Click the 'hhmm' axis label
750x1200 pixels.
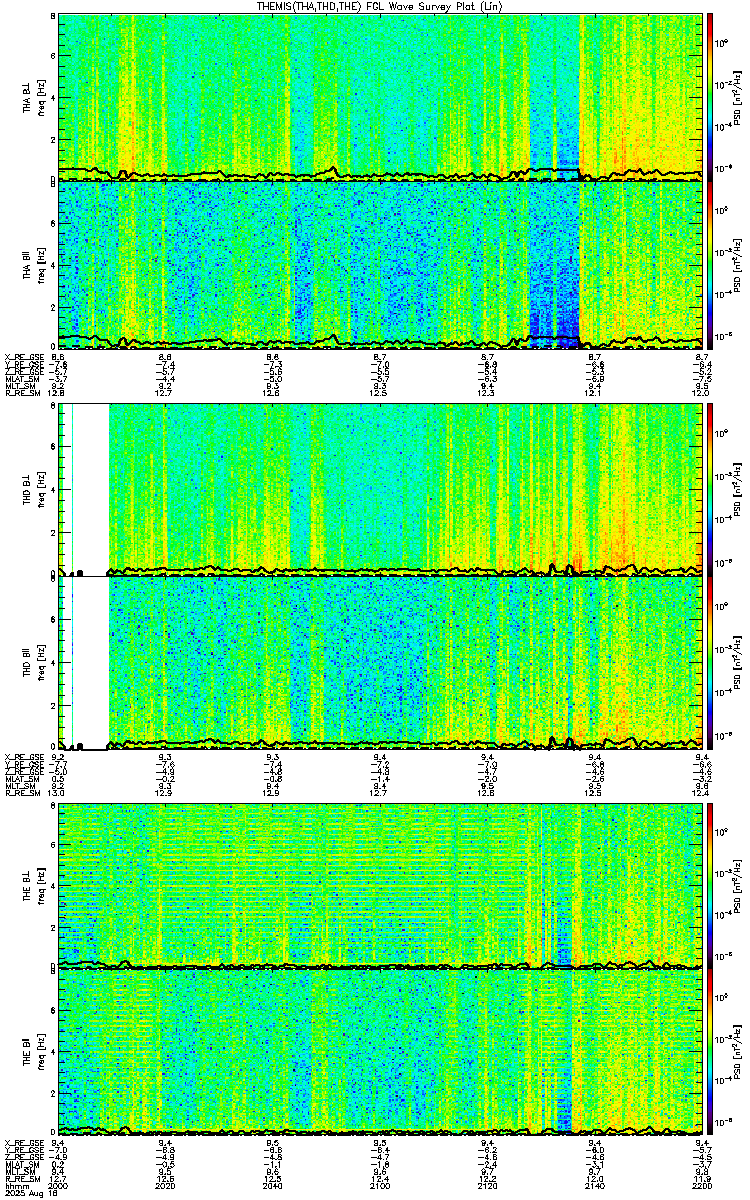[15, 1185]
